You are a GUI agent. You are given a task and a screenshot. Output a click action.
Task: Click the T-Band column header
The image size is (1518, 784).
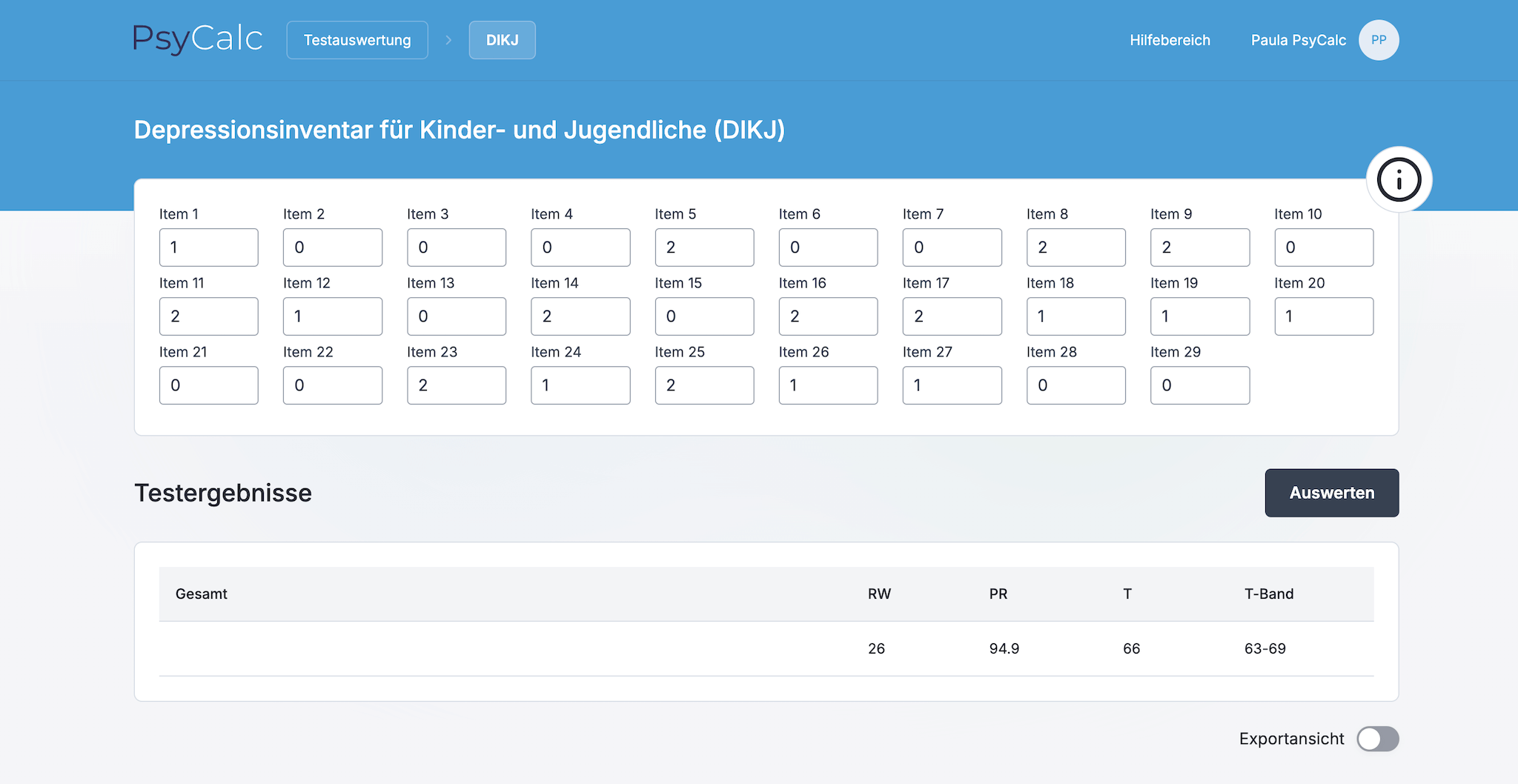tap(1268, 594)
